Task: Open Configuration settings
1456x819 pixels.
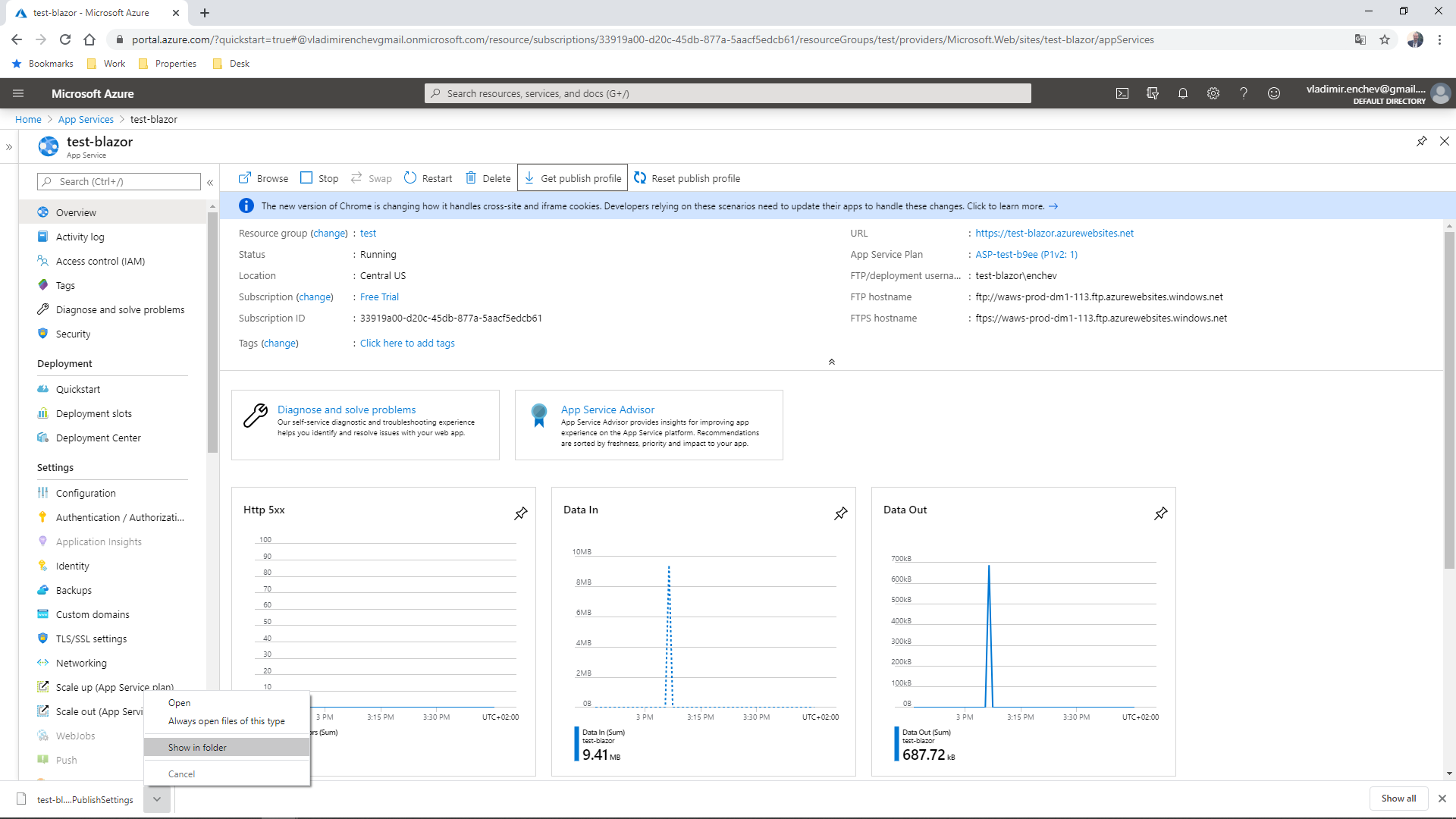Action: point(112,493)
